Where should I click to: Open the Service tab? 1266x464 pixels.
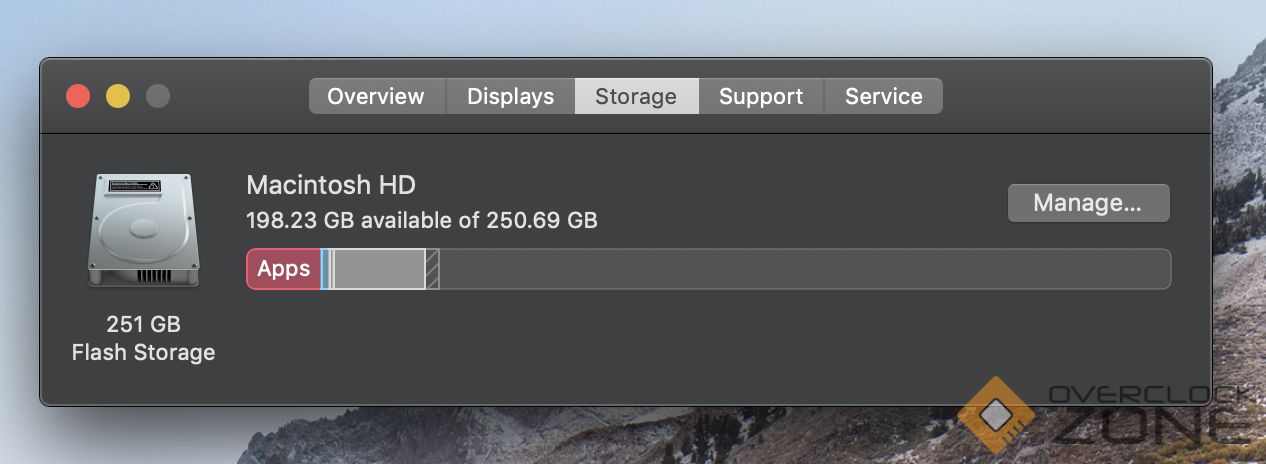pos(883,97)
